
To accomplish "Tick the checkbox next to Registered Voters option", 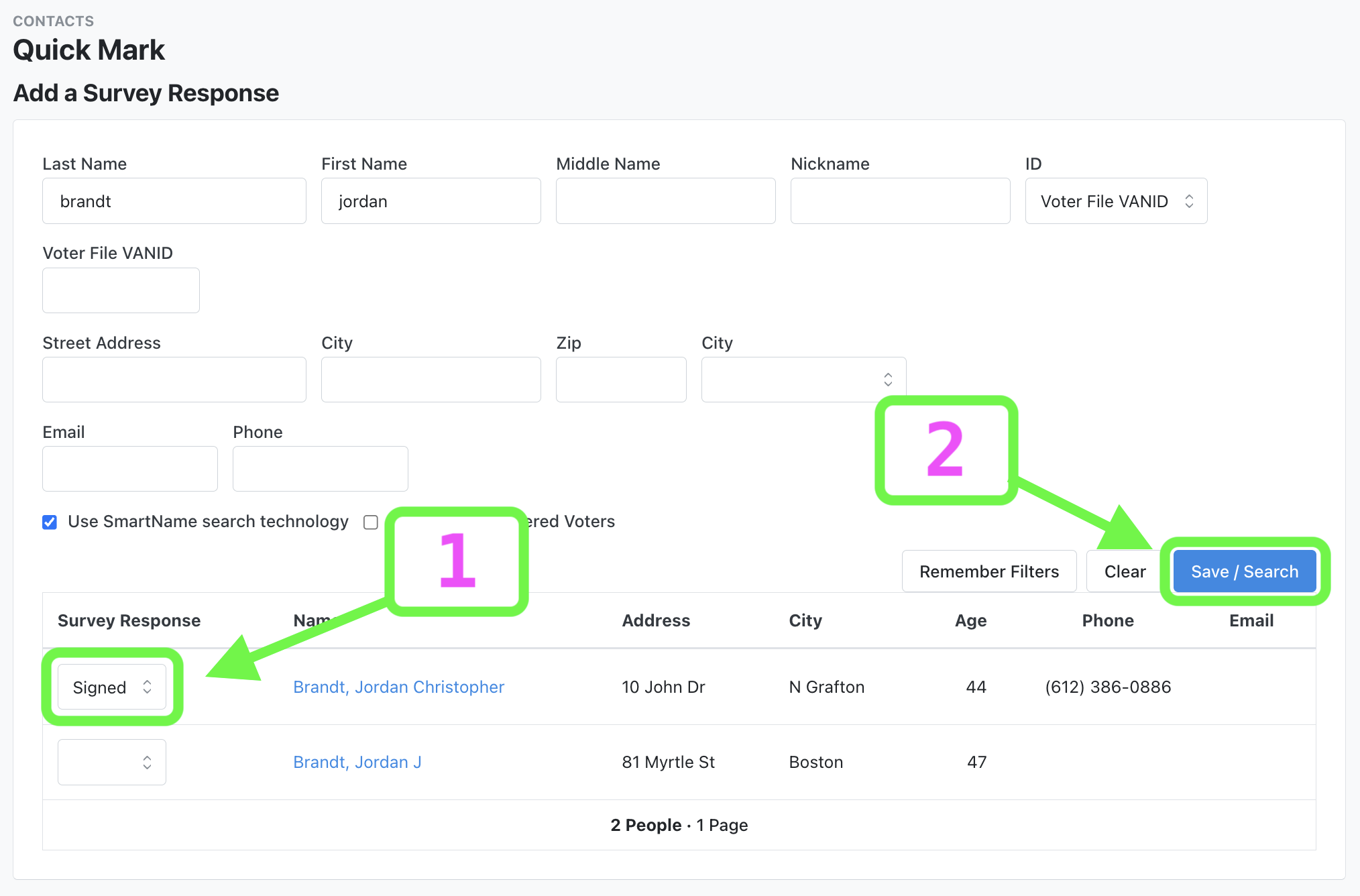I will (371, 522).
